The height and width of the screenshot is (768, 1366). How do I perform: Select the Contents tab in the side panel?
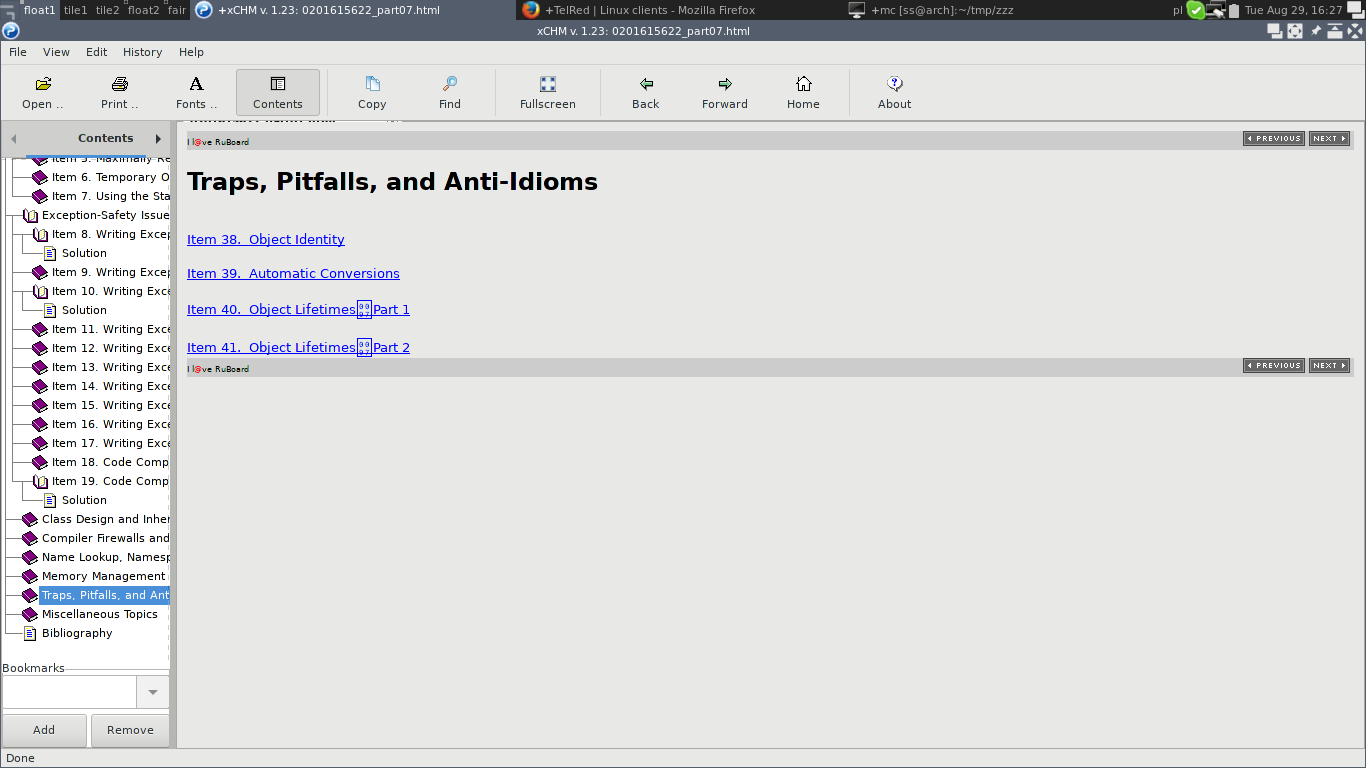[x=105, y=138]
